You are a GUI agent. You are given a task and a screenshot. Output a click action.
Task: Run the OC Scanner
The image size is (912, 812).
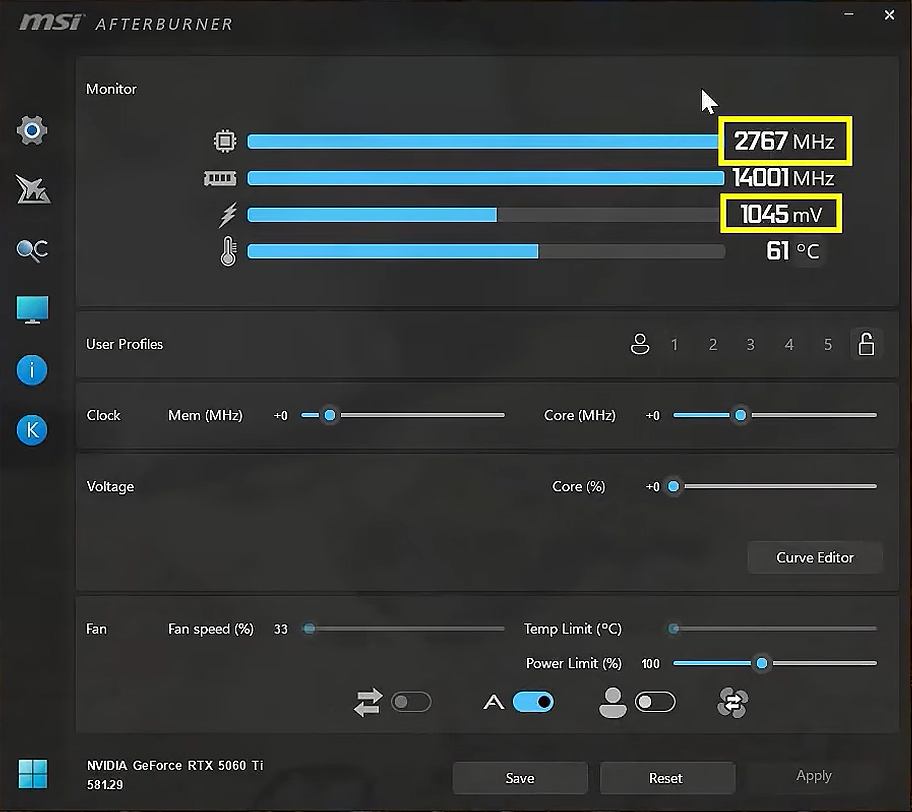[x=32, y=251]
